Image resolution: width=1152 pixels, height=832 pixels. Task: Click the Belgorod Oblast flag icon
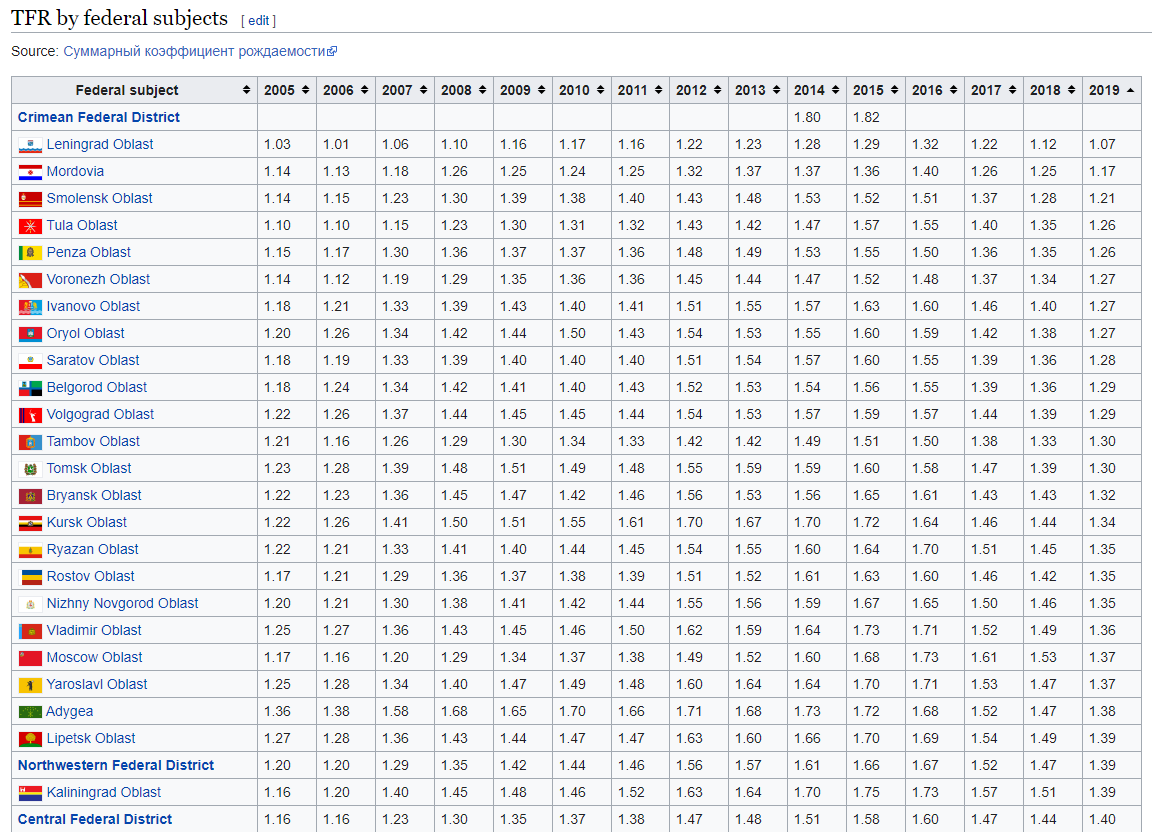pyautogui.click(x=30, y=388)
